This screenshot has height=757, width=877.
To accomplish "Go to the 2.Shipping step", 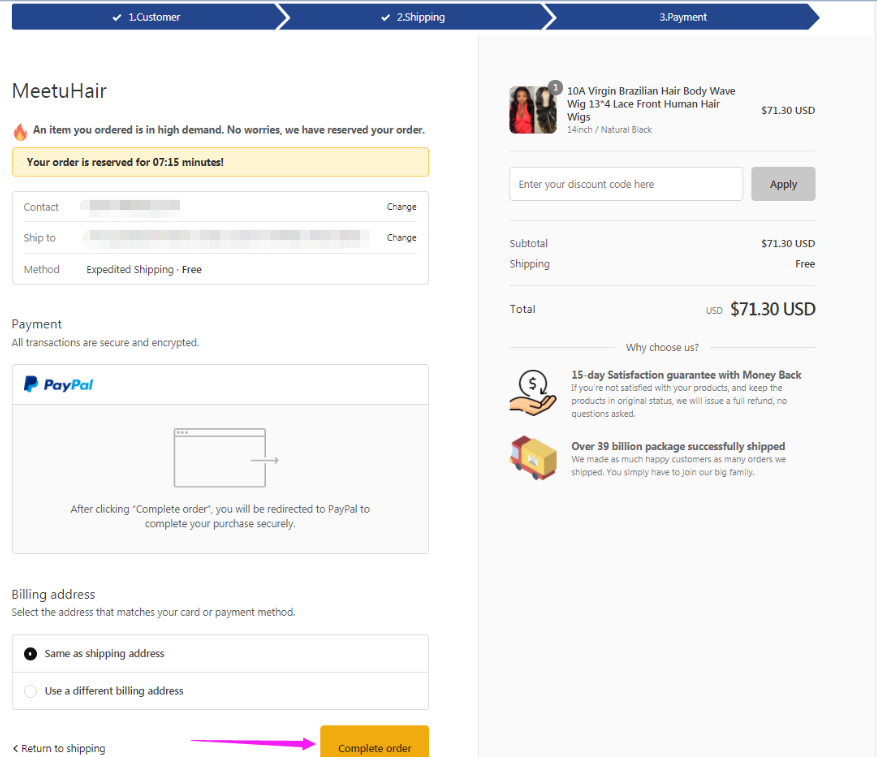I will (413, 17).
